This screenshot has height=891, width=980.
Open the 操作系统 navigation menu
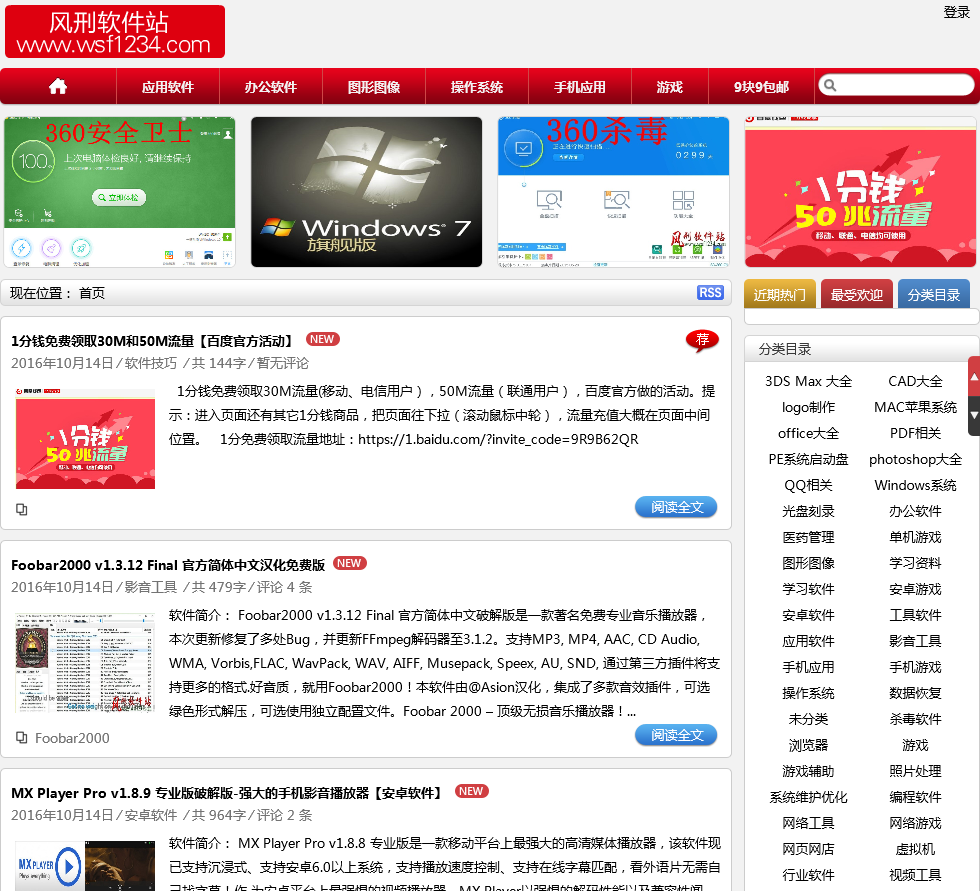click(477, 87)
